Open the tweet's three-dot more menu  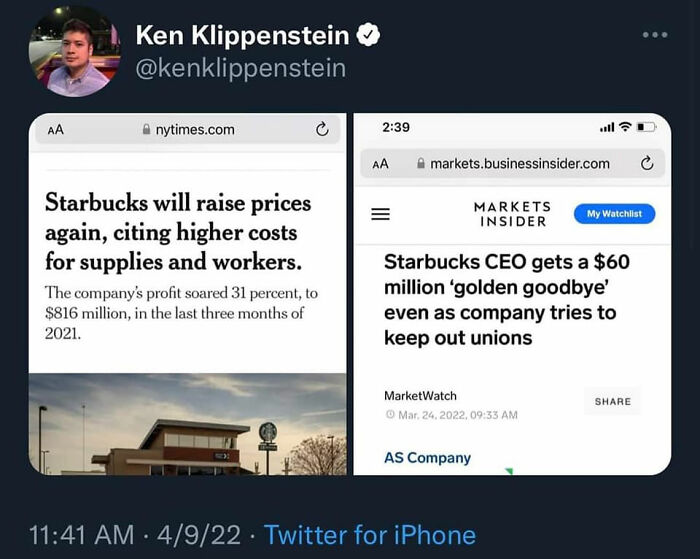[655, 34]
